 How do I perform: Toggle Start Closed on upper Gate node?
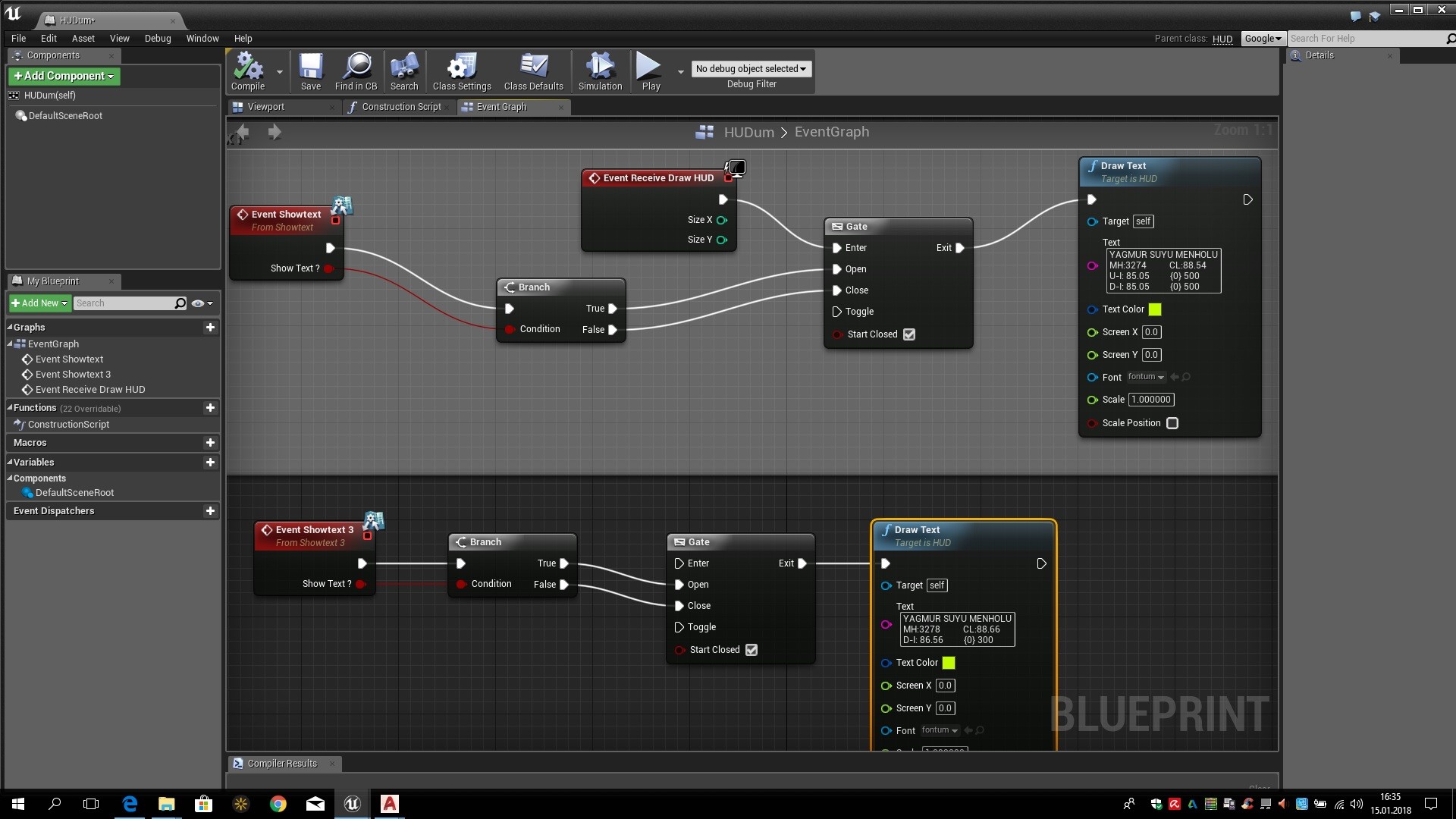click(x=909, y=334)
